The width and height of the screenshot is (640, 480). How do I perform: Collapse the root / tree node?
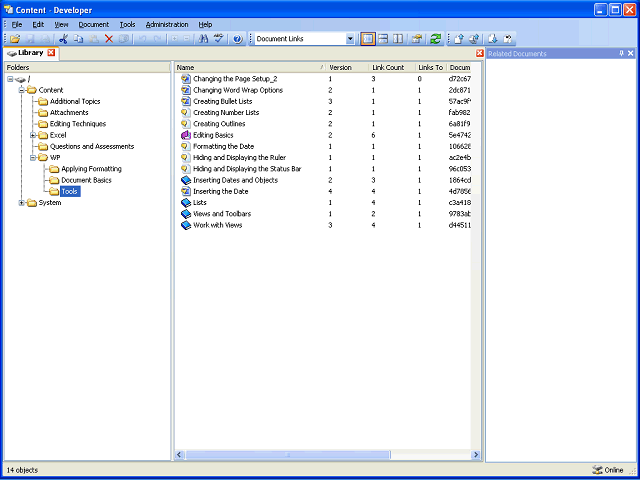(x=11, y=79)
